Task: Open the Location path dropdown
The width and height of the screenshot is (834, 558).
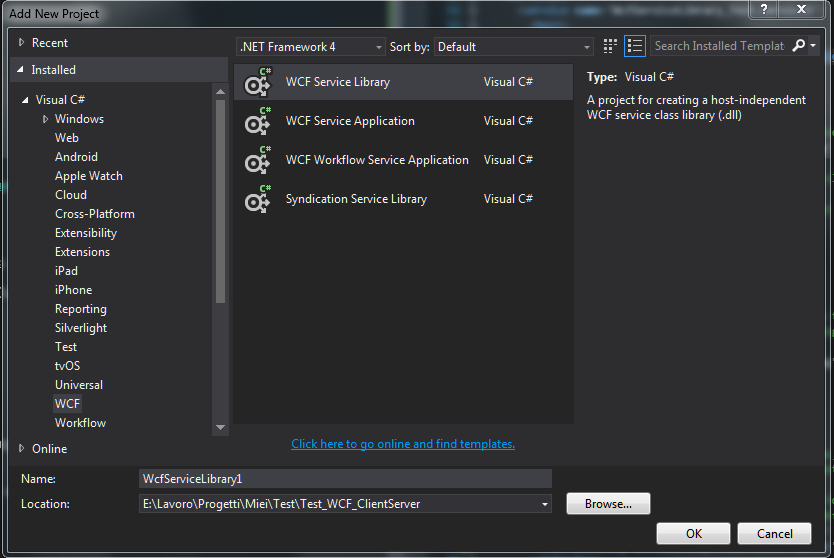Action: tap(545, 504)
